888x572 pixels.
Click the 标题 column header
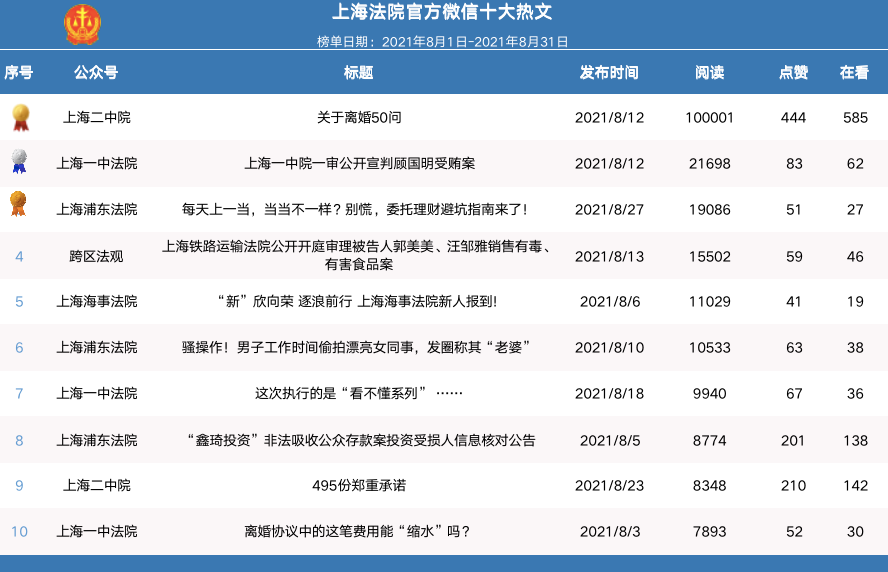[358, 72]
